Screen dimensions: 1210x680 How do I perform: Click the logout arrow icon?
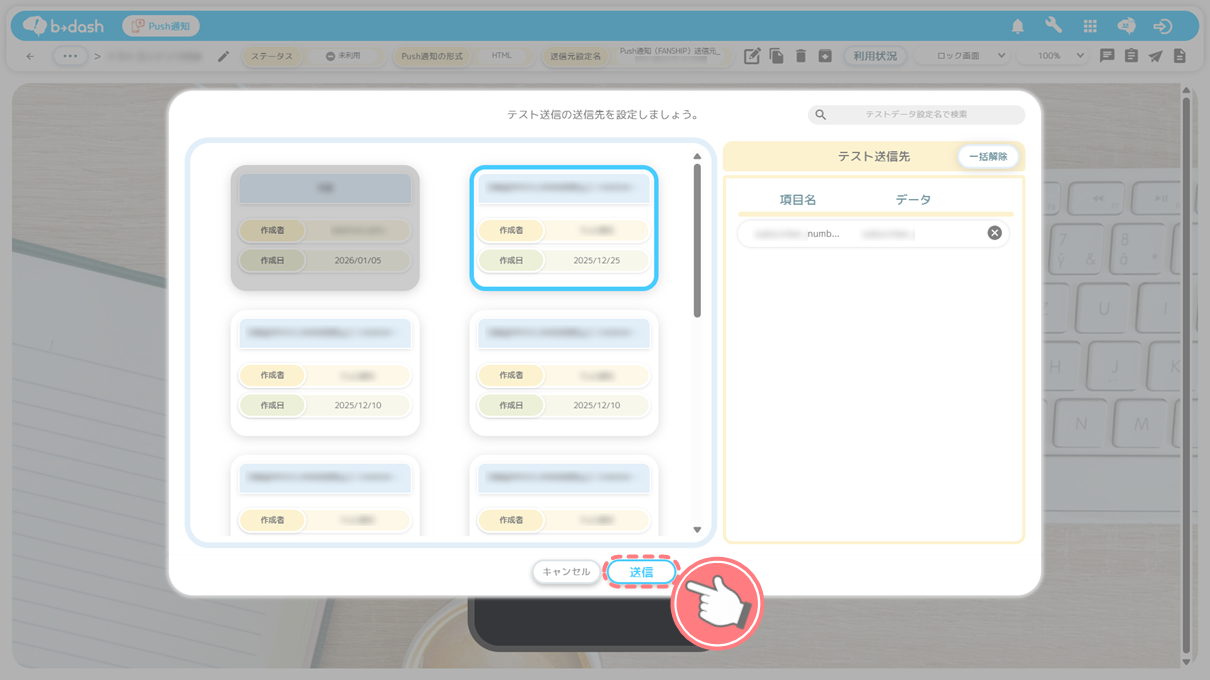click(x=1162, y=26)
